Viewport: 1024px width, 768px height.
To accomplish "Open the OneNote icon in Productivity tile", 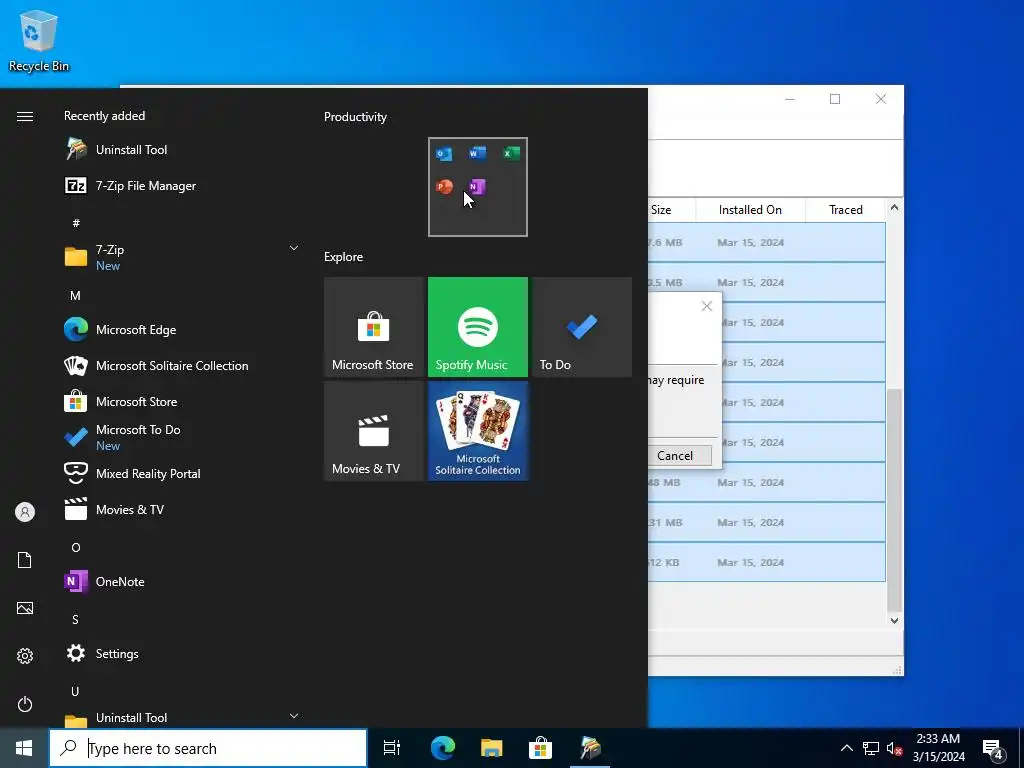I will (x=477, y=187).
